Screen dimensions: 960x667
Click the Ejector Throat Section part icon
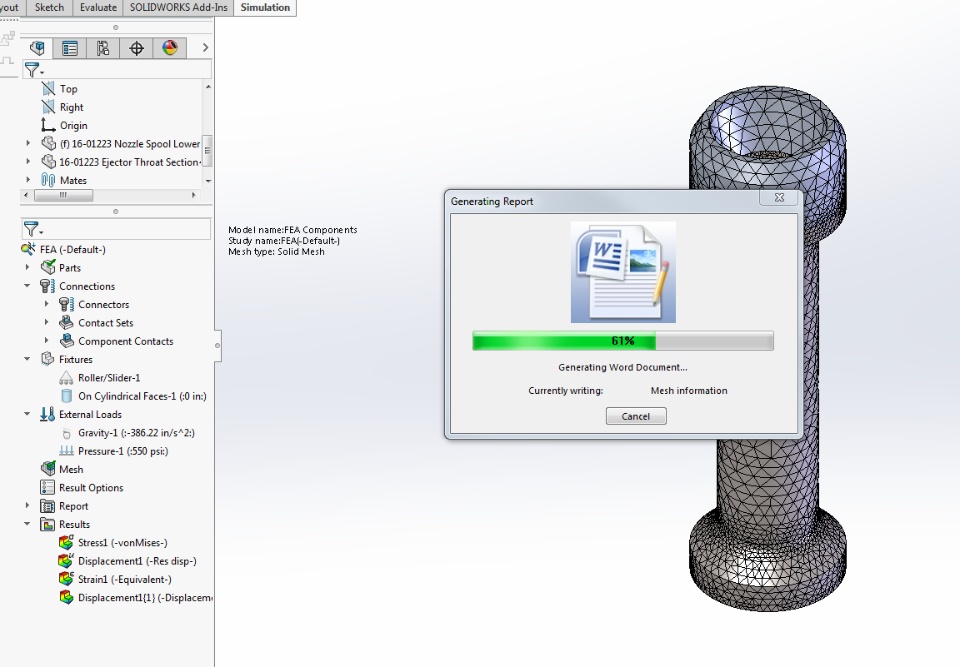pyautogui.click(x=48, y=162)
